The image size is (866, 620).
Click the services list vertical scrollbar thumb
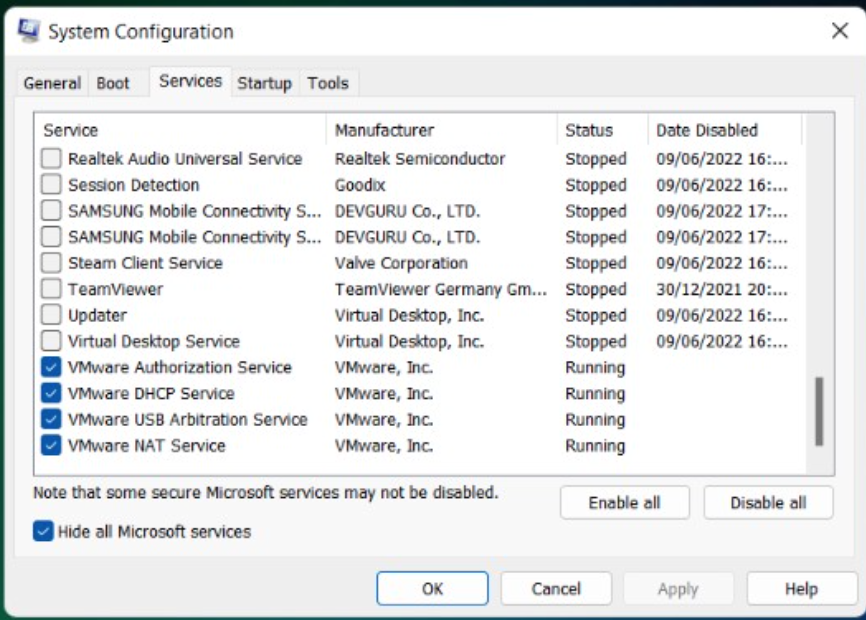[x=819, y=410]
